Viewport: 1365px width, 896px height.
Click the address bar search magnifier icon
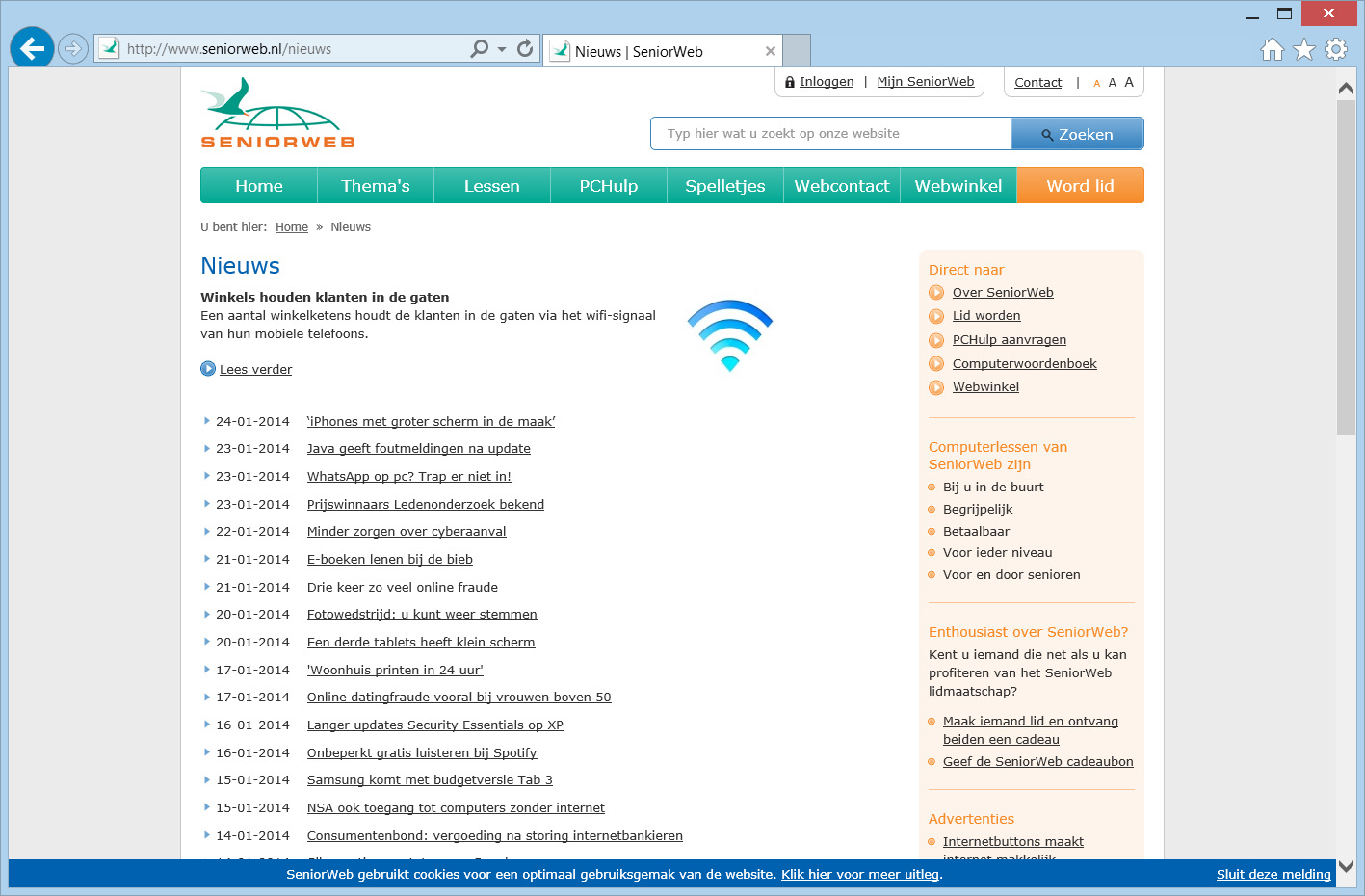click(479, 48)
